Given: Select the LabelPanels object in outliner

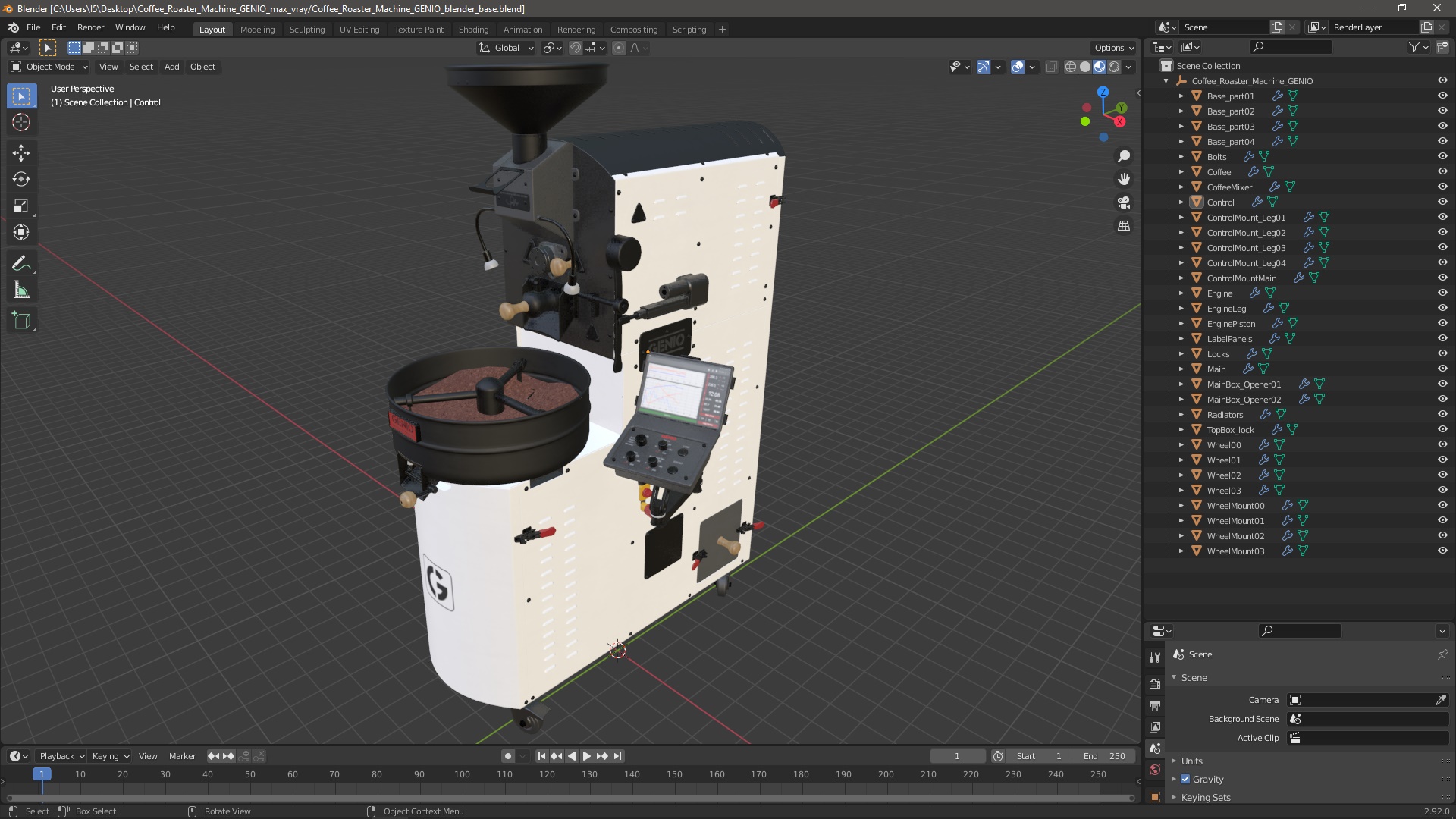Looking at the screenshot, I should tap(1229, 339).
